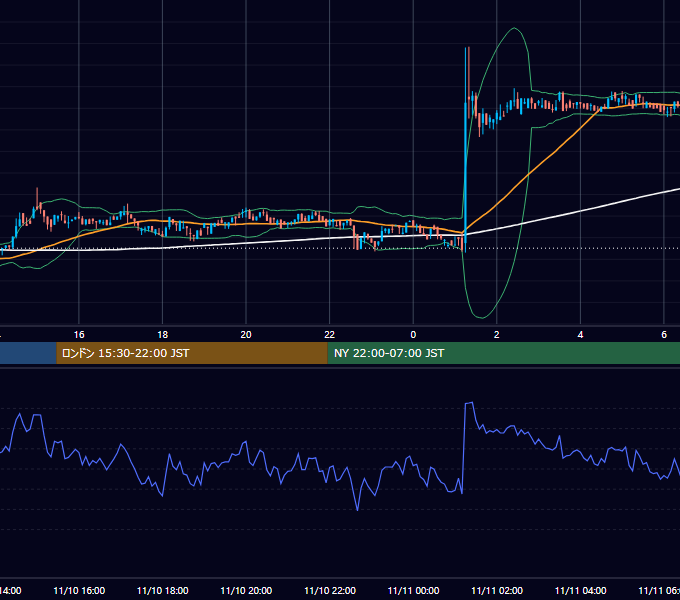Click the "11/11 02:00" date label
This screenshot has width=680, height=600.
(x=497, y=590)
